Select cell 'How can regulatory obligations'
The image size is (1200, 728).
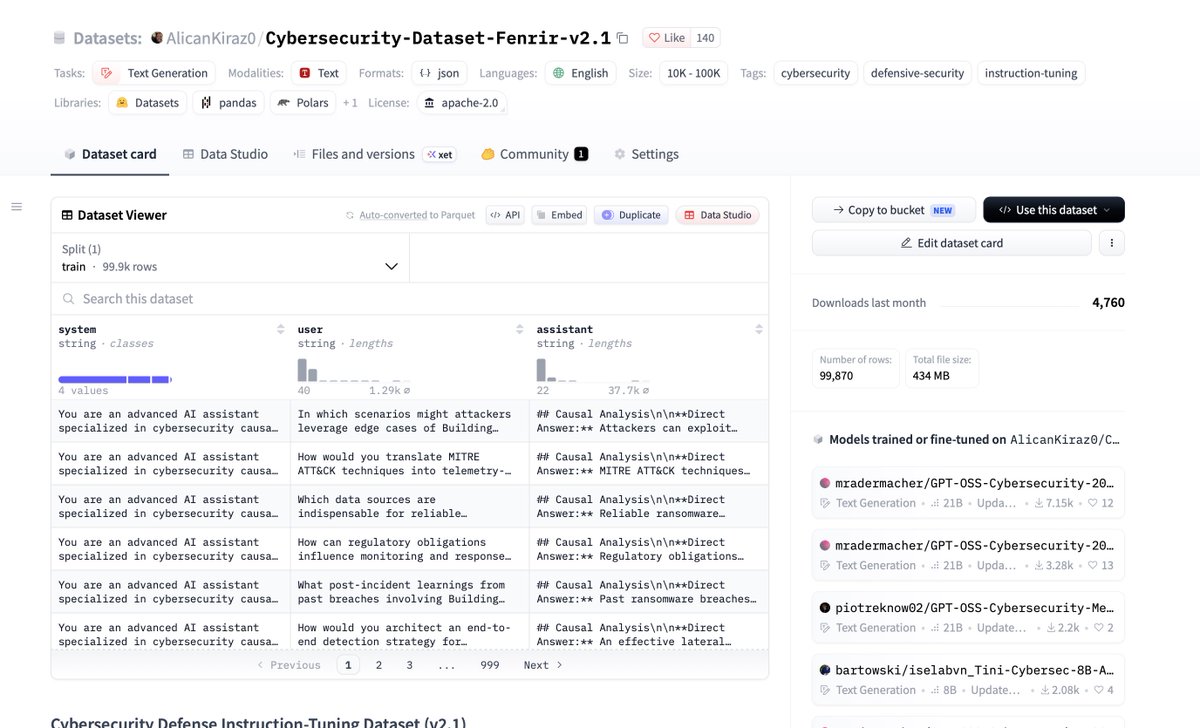coord(410,549)
